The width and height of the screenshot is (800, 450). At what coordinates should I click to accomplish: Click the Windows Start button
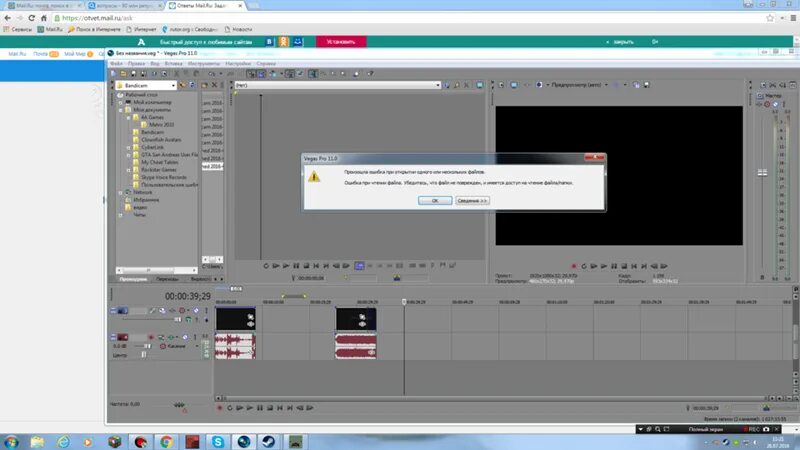(11, 442)
